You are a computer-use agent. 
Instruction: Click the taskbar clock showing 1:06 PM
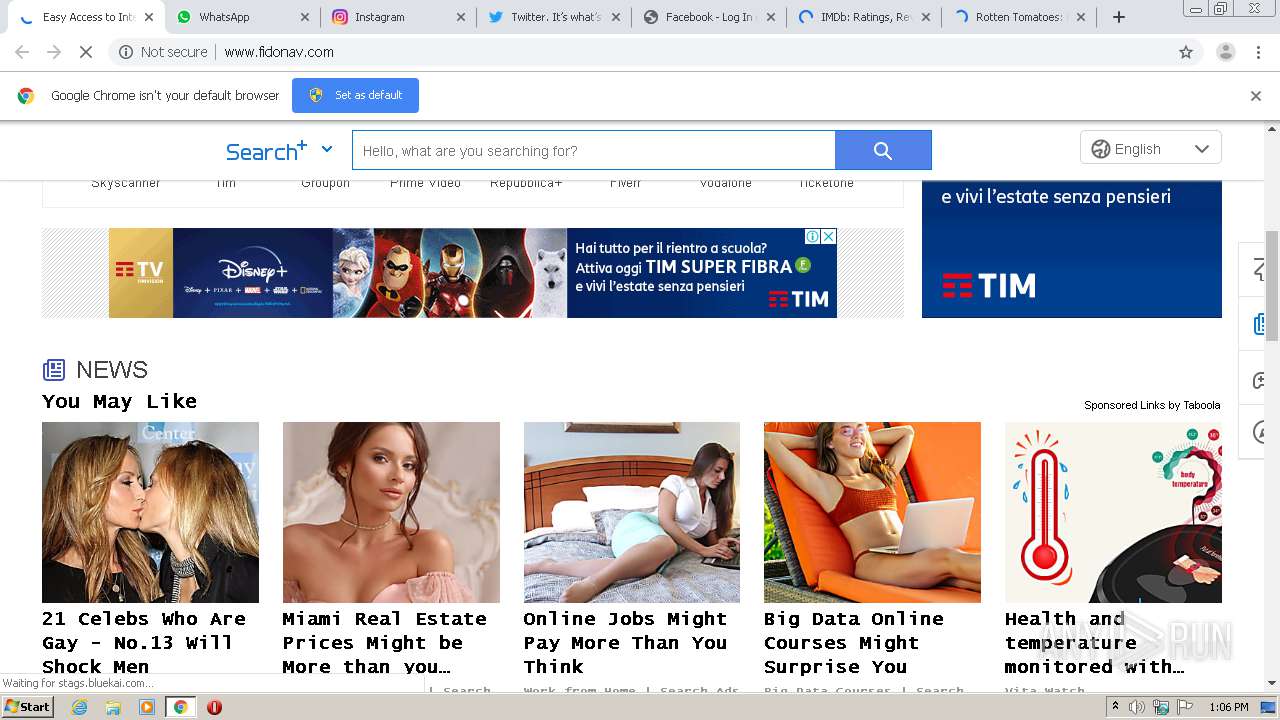pyautogui.click(x=1229, y=707)
